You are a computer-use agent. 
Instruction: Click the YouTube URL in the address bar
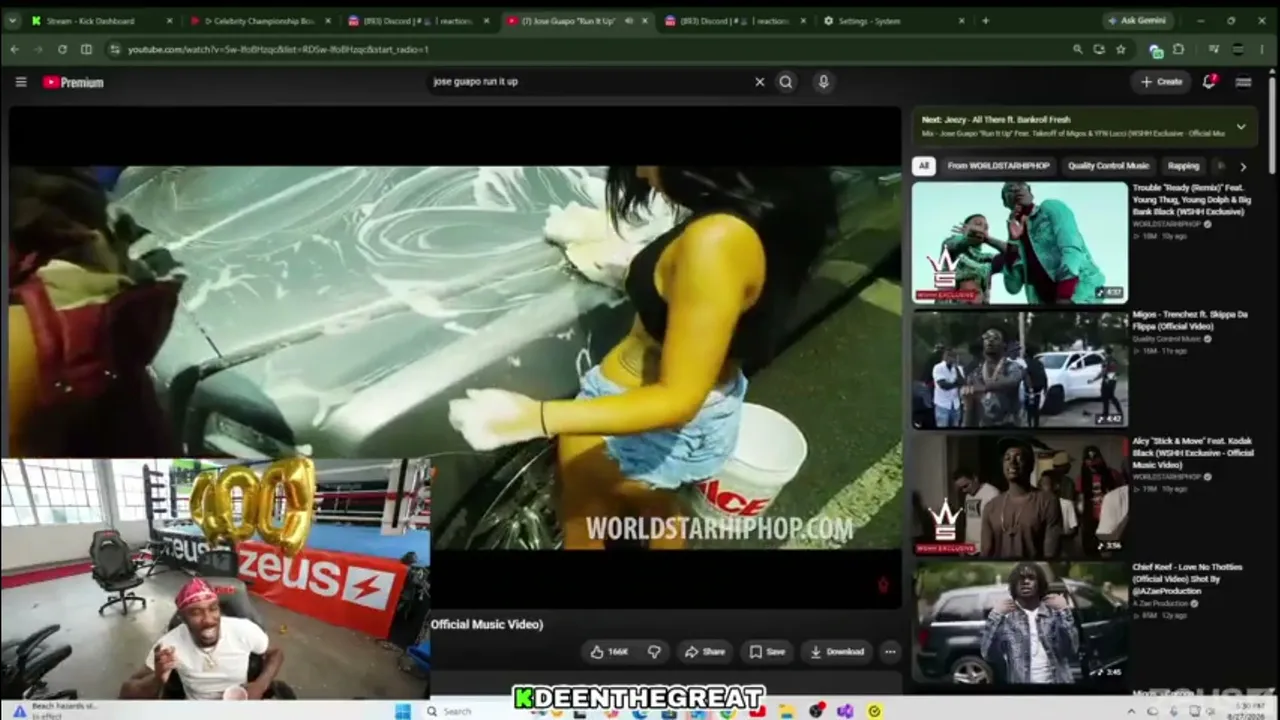pos(278,49)
